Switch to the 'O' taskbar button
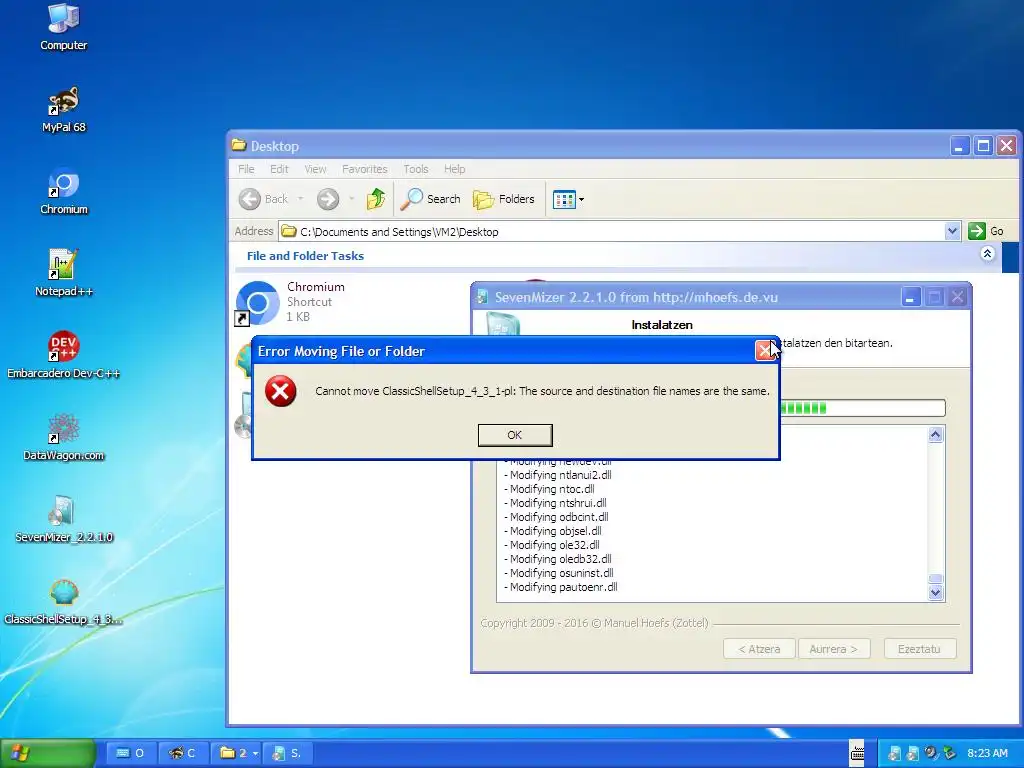 click(130, 753)
